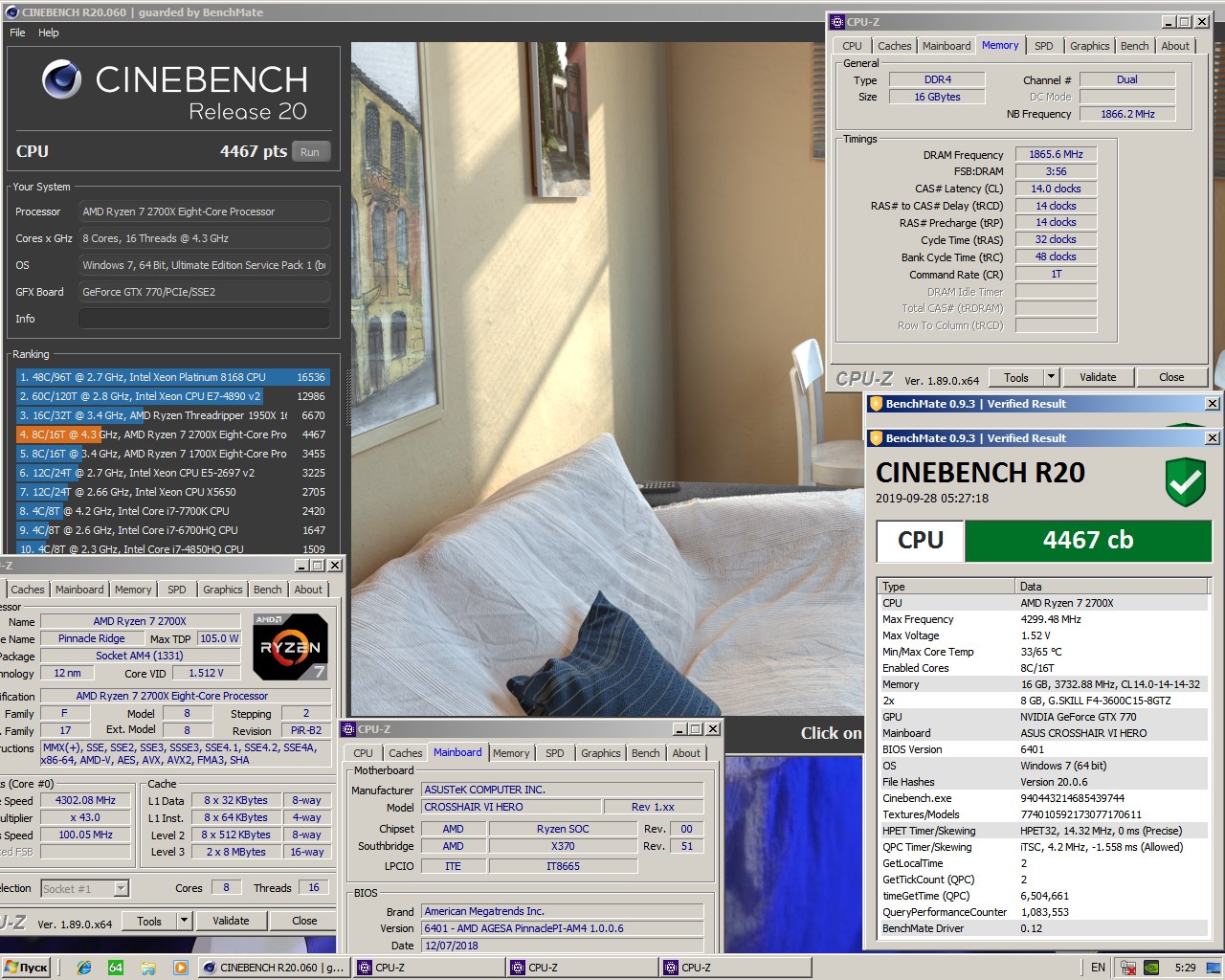1225x980 pixels.
Task: Select highlighted ranking row Ryzen 7 2700X
Action: [x=172, y=434]
